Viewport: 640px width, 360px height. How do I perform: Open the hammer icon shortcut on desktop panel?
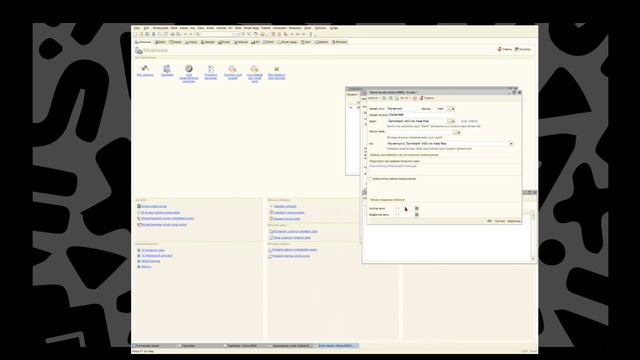pos(144,69)
